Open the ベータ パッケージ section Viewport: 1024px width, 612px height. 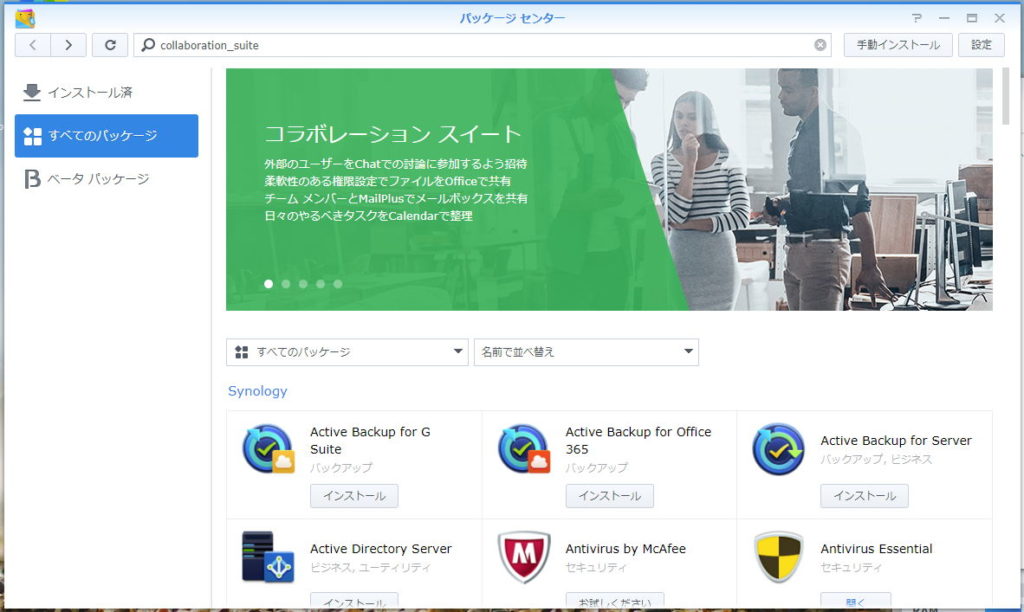[x=106, y=179]
